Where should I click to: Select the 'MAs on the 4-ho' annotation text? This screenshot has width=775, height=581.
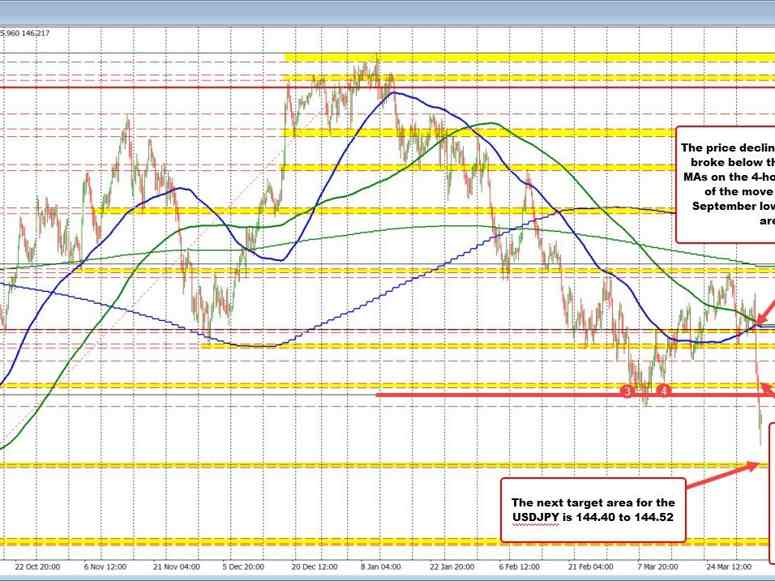click(x=729, y=177)
